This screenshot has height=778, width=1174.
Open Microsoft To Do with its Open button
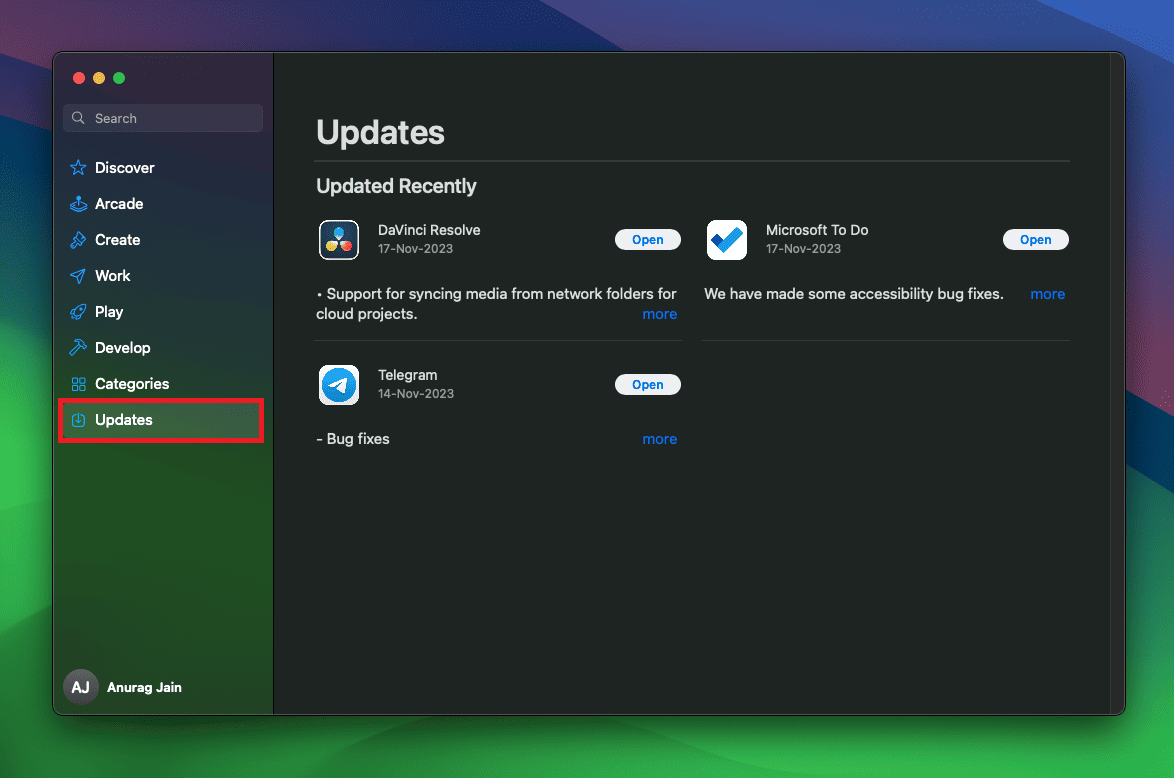(1035, 240)
